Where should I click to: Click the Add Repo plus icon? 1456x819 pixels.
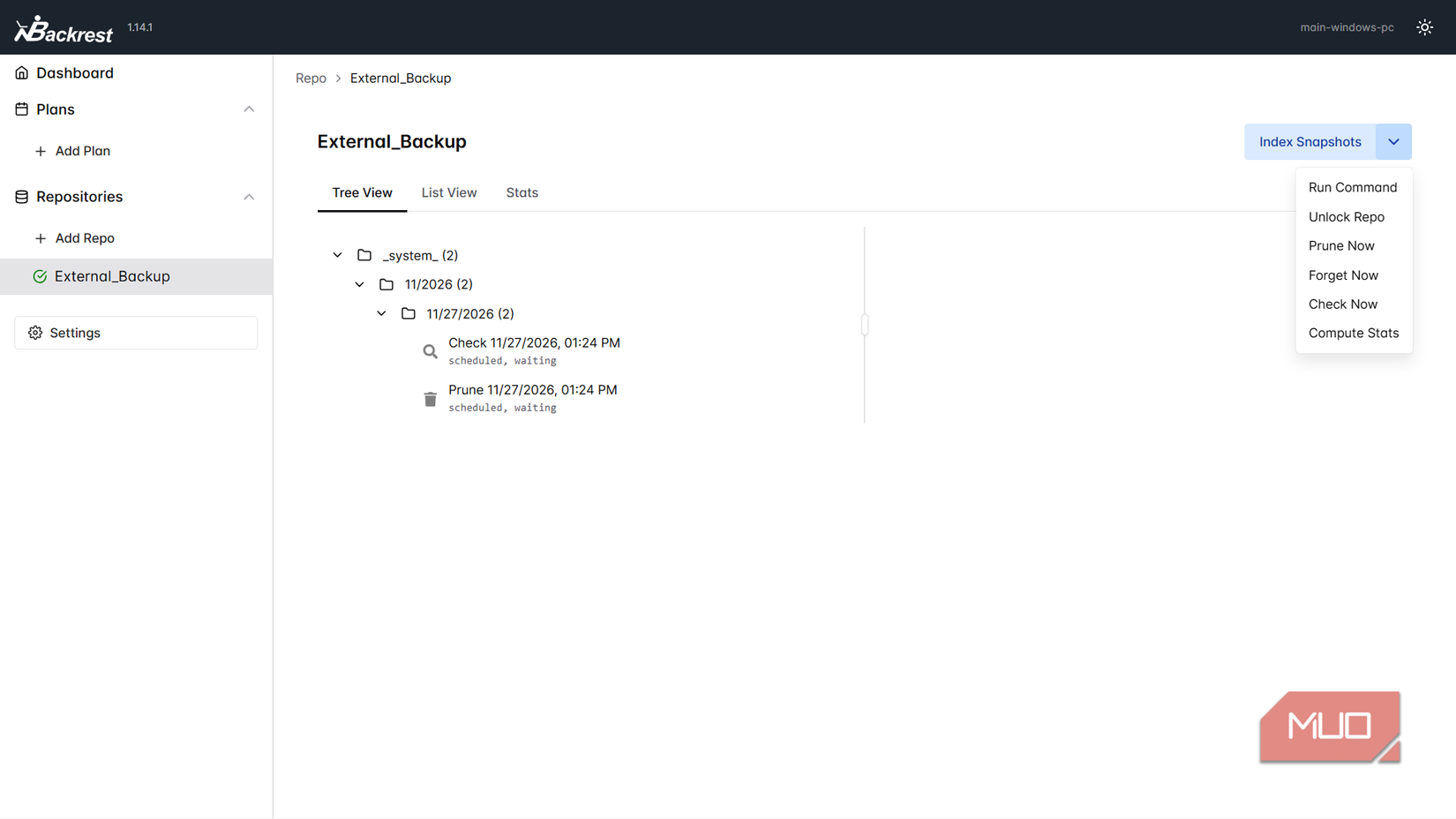click(41, 238)
